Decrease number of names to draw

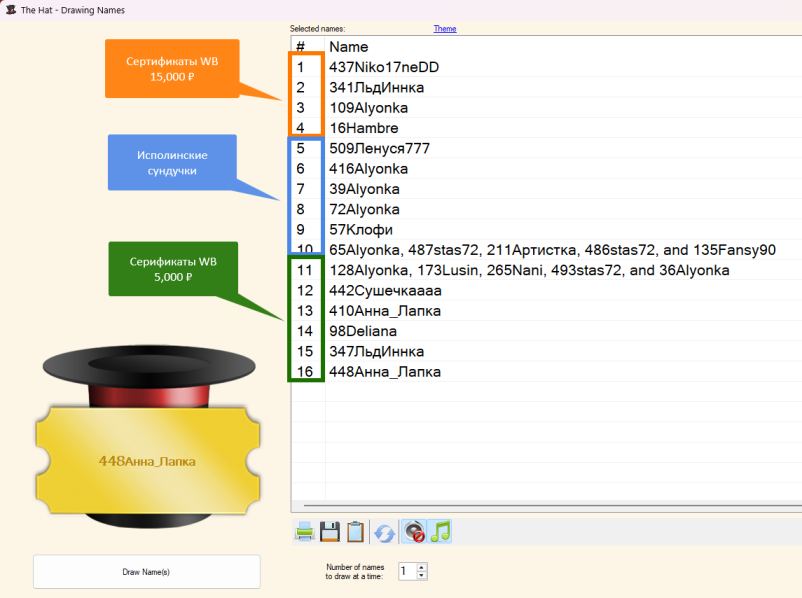click(422, 576)
